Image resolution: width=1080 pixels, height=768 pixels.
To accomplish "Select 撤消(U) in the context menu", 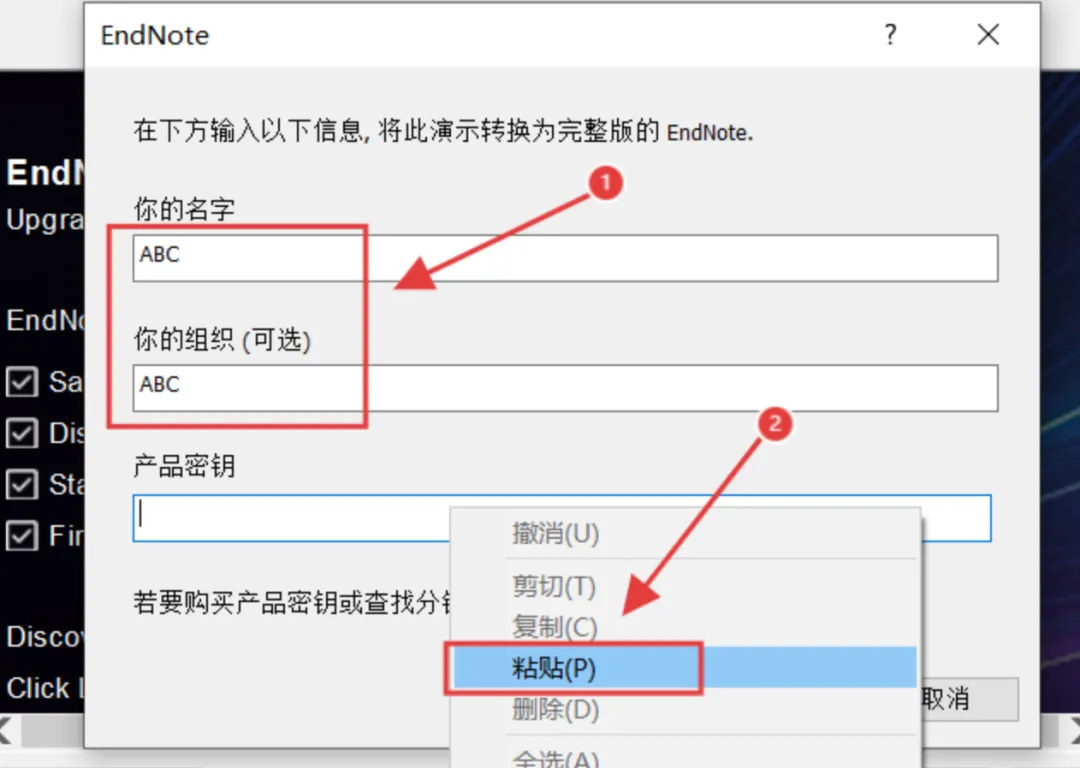I will (x=685, y=534).
